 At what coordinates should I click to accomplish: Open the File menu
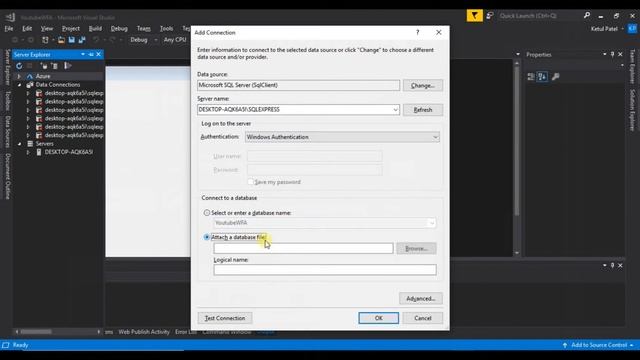tap(9, 29)
